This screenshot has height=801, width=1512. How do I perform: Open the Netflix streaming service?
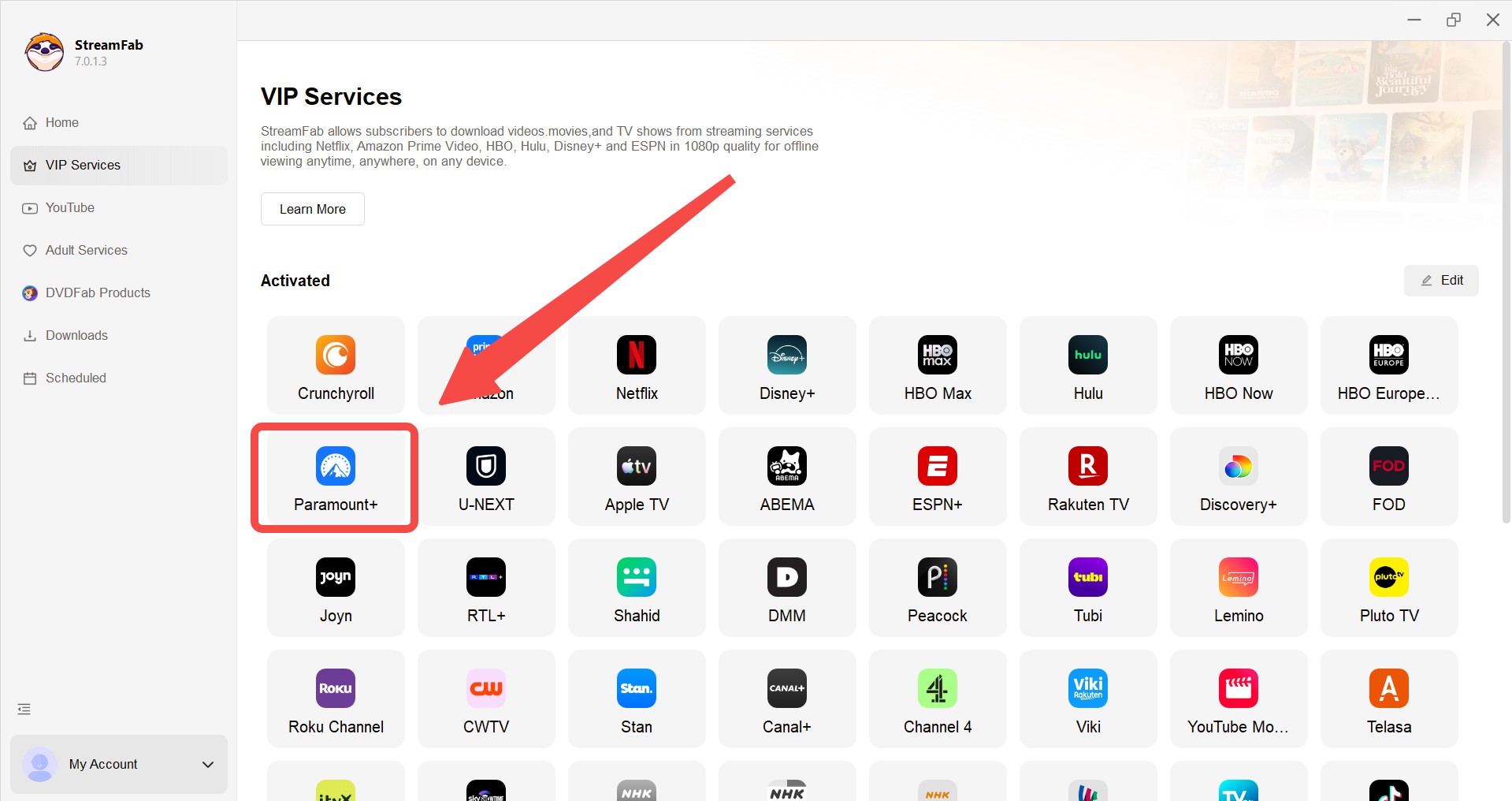coord(636,365)
